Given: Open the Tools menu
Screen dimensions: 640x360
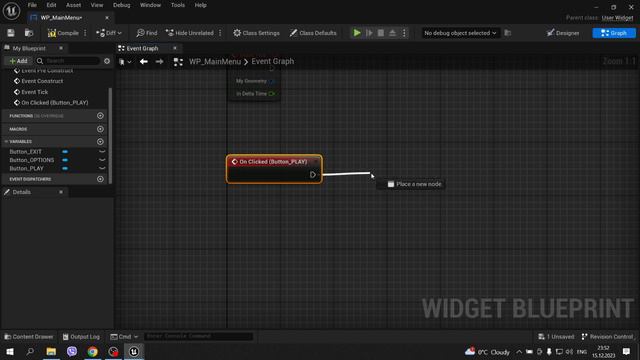Looking at the screenshot, I should [x=178, y=5].
